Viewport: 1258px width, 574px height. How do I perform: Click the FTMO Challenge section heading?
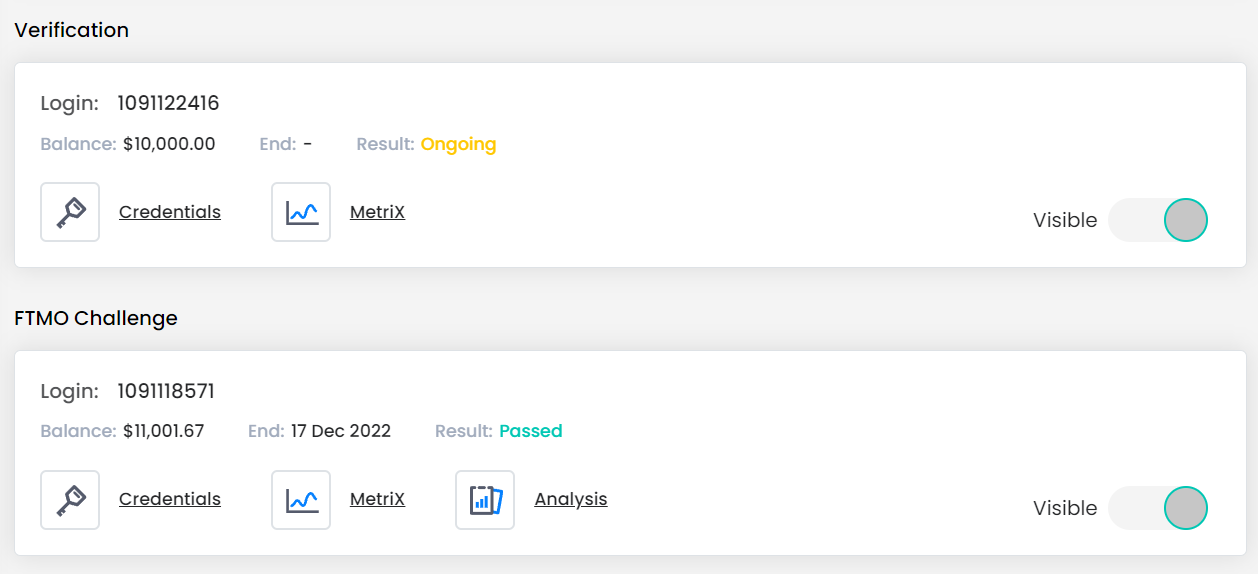point(96,318)
